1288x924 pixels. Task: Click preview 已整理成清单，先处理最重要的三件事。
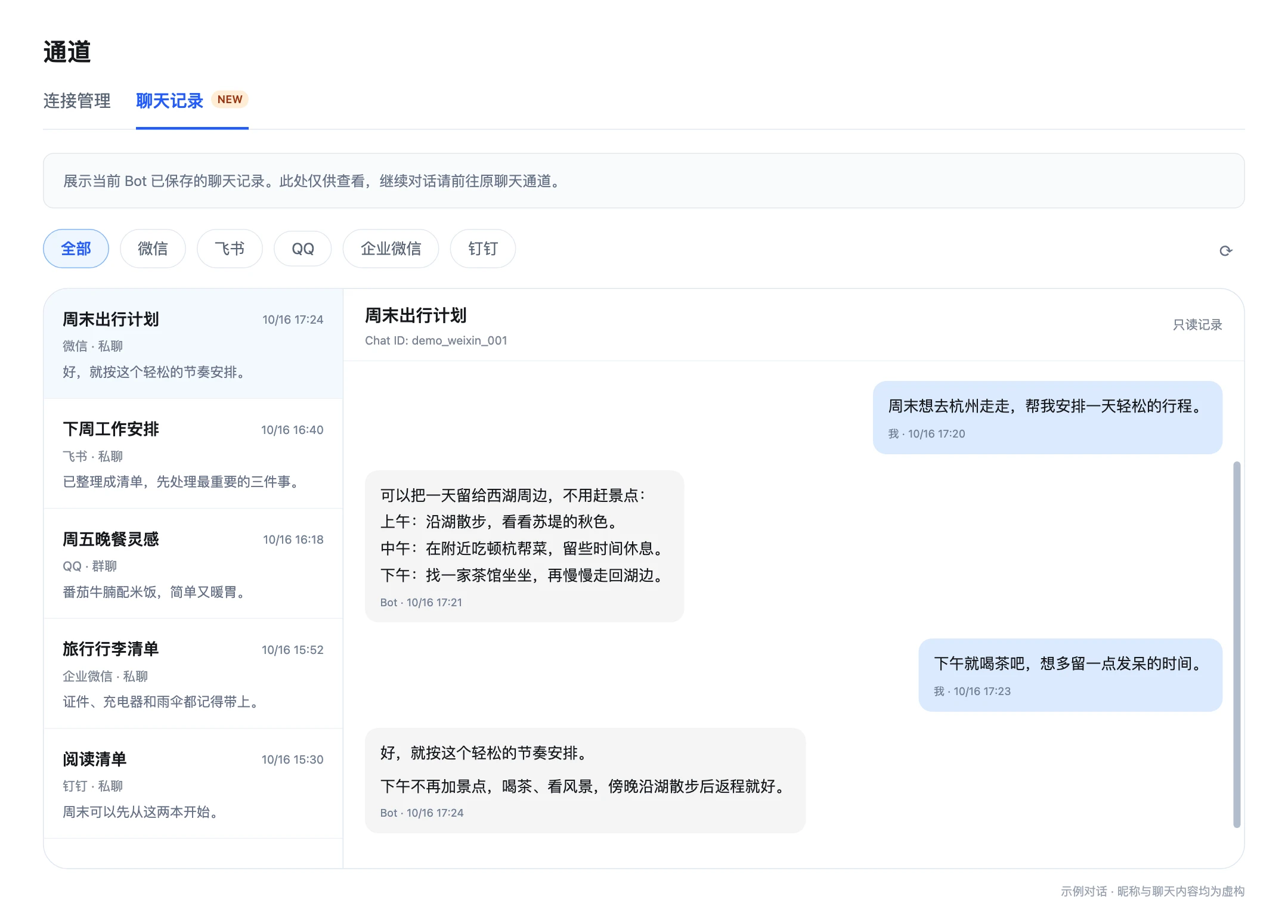181,482
